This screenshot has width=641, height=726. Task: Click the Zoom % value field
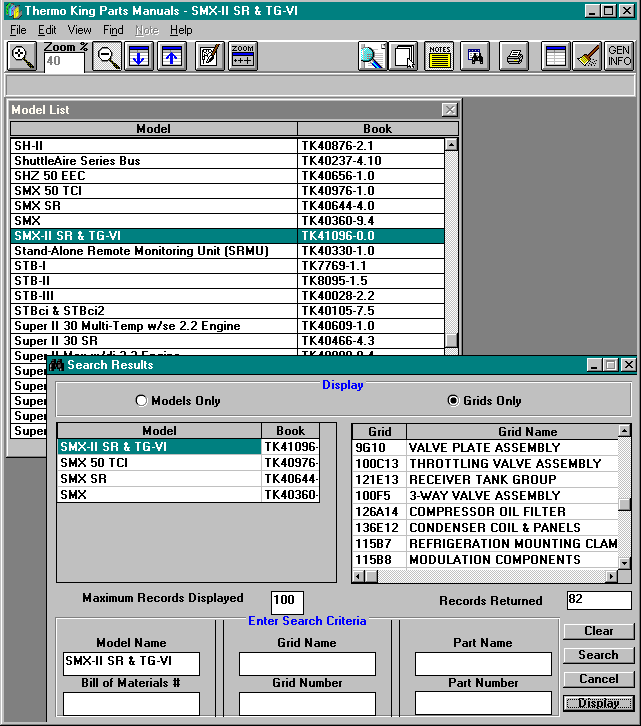64,62
